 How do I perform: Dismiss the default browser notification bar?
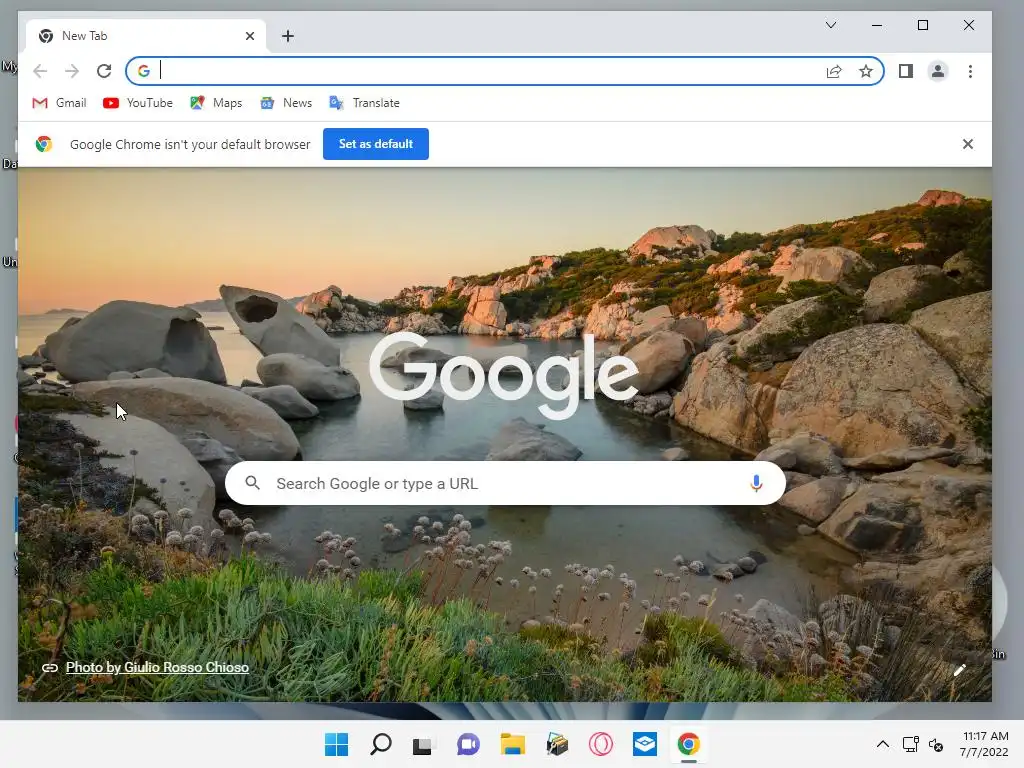click(x=968, y=144)
